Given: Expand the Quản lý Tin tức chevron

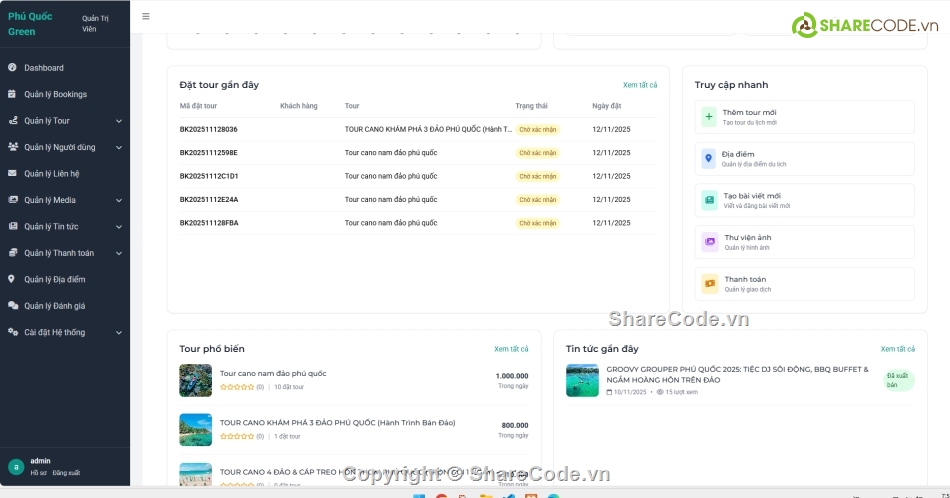Looking at the screenshot, I should point(119,227).
